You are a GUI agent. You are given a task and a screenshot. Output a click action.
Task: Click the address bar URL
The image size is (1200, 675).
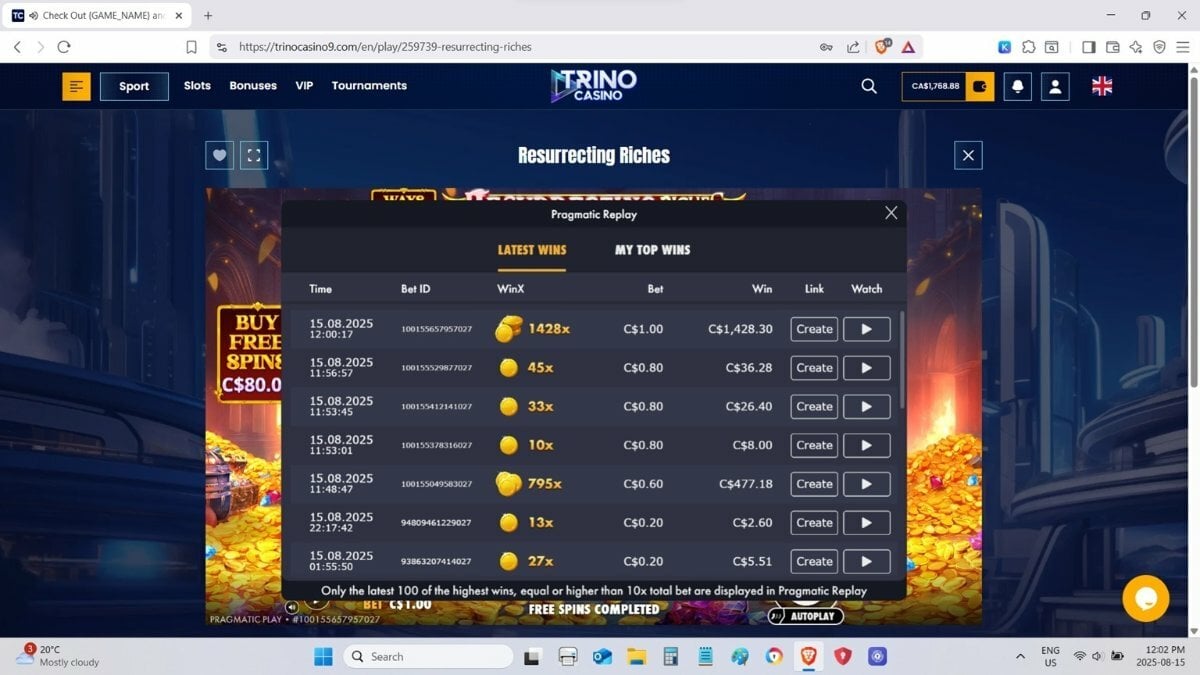pyautogui.click(x=386, y=47)
